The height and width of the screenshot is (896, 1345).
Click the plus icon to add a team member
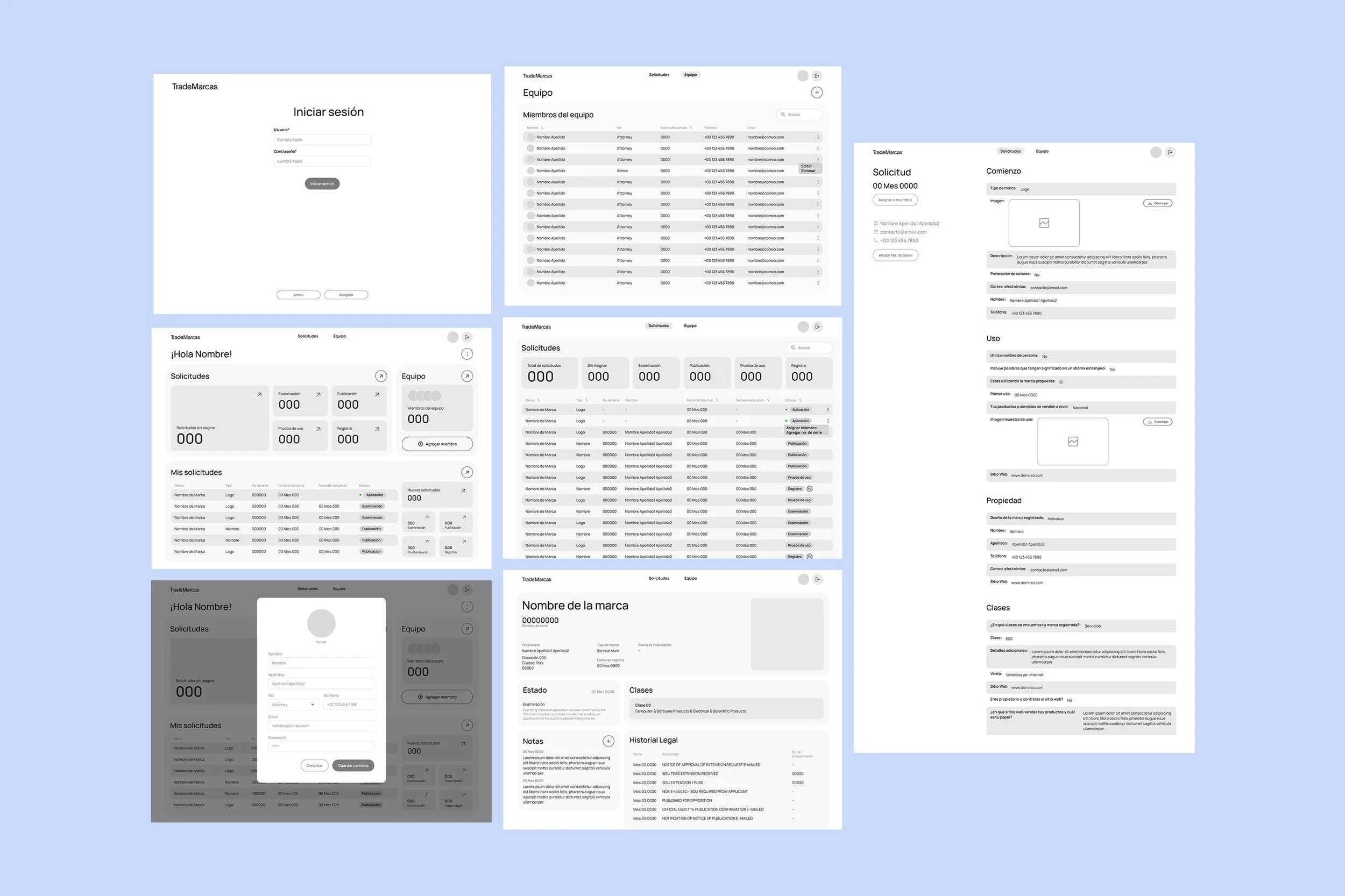(817, 92)
